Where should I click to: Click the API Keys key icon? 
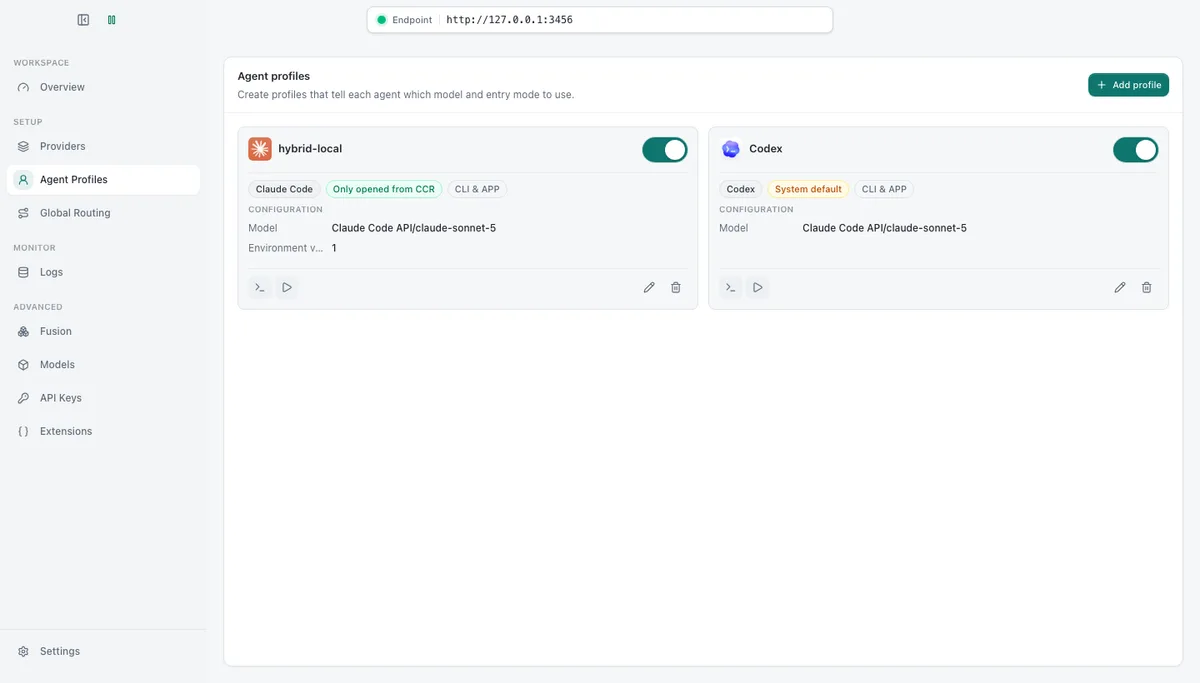(24, 398)
